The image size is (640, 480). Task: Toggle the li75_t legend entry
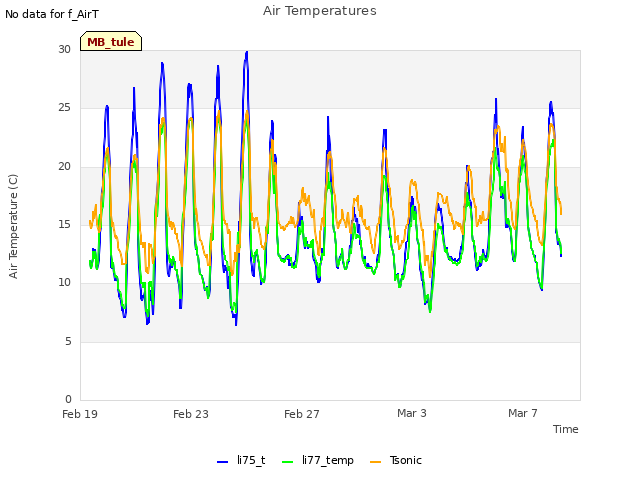point(241,460)
